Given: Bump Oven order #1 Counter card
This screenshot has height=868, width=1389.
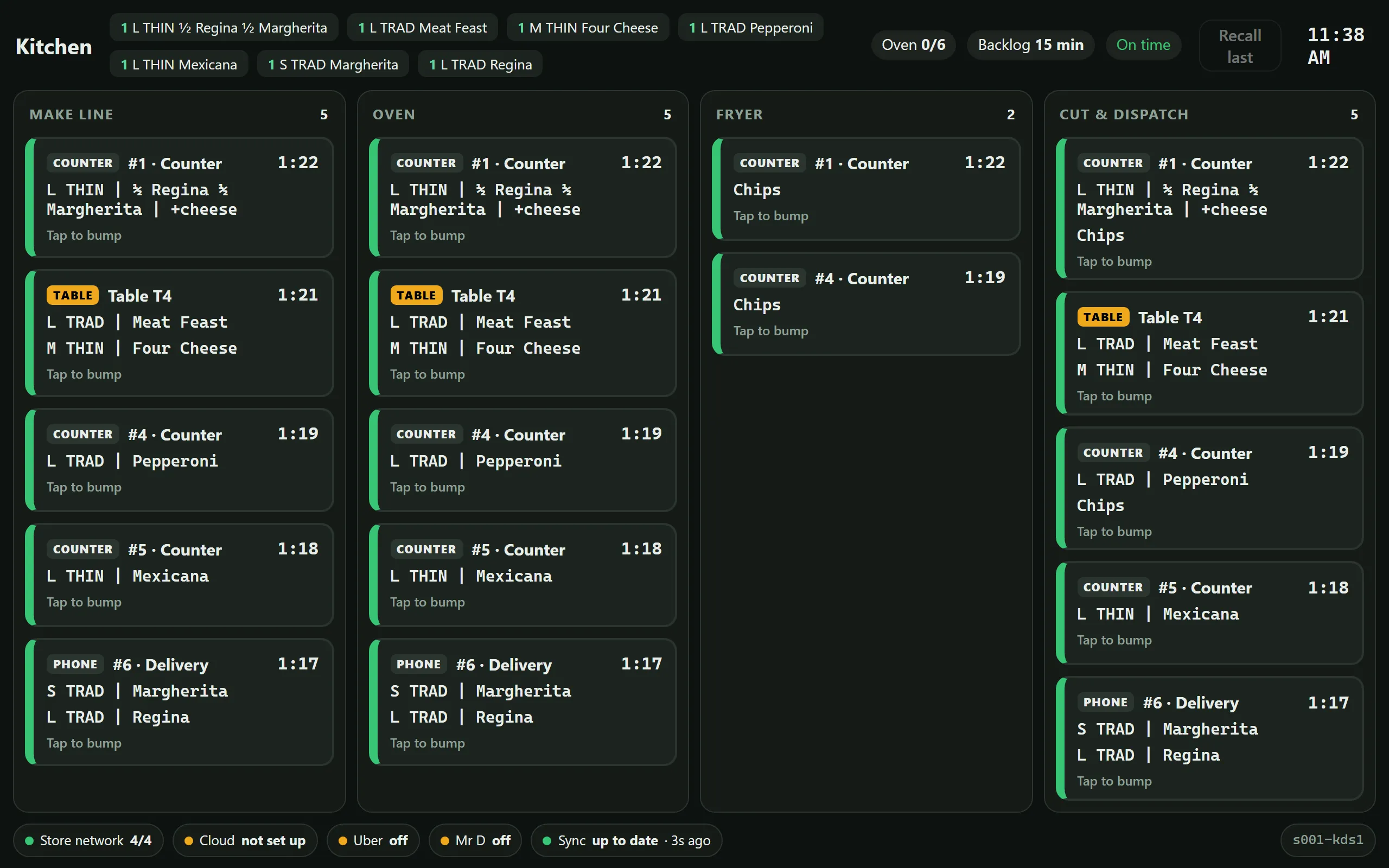Looking at the screenshot, I should coord(523,197).
